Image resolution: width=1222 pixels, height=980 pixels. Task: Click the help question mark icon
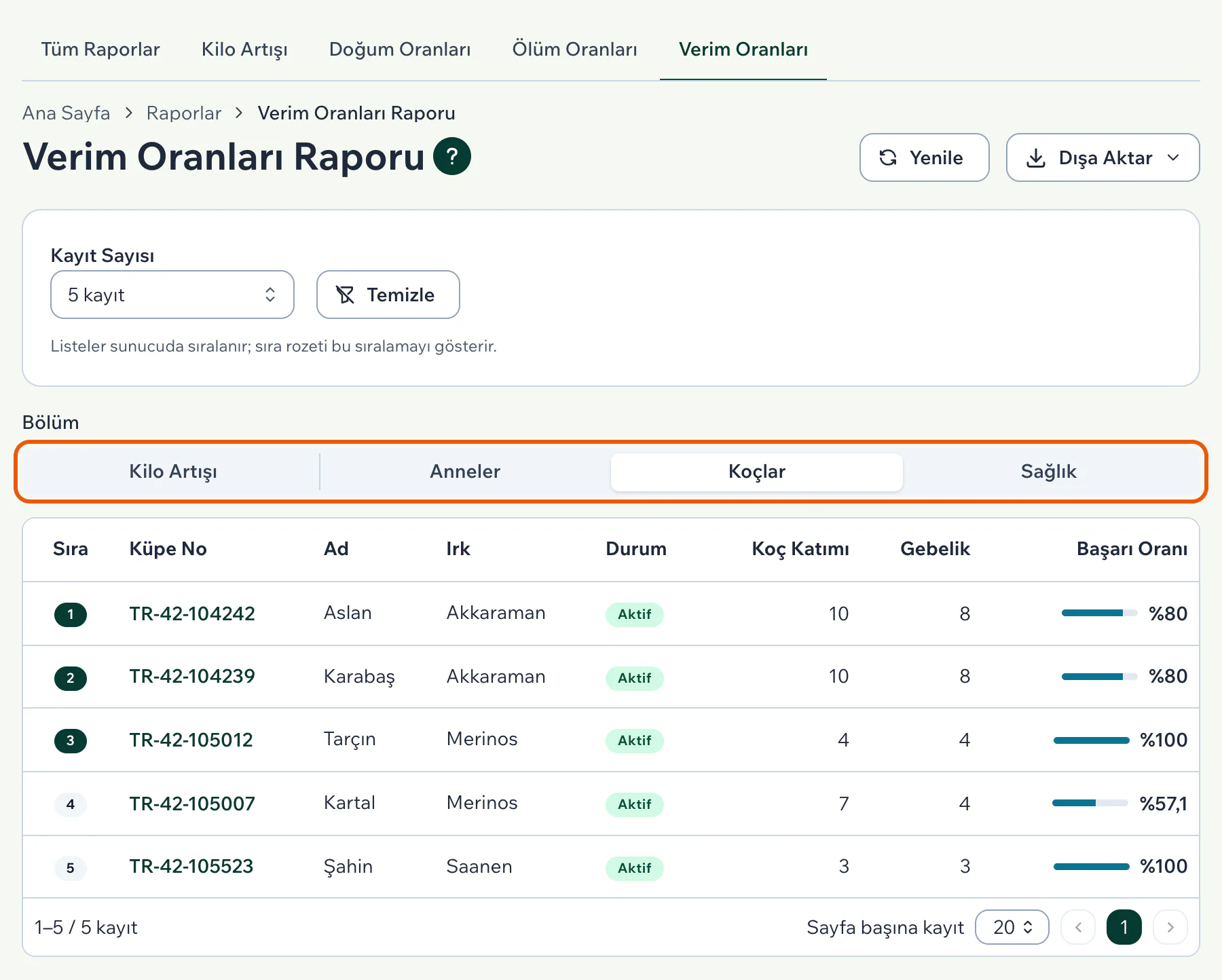click(x=452, y=156)
